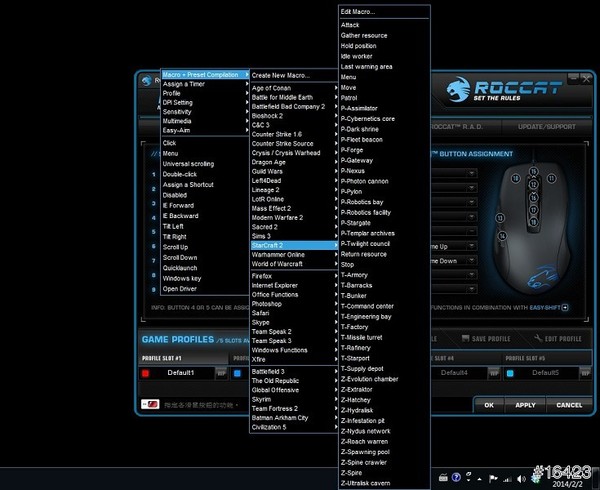Screen dimensions: 600x490
Task: Expand the DPI Setting submenu
Action: point(205,103)
